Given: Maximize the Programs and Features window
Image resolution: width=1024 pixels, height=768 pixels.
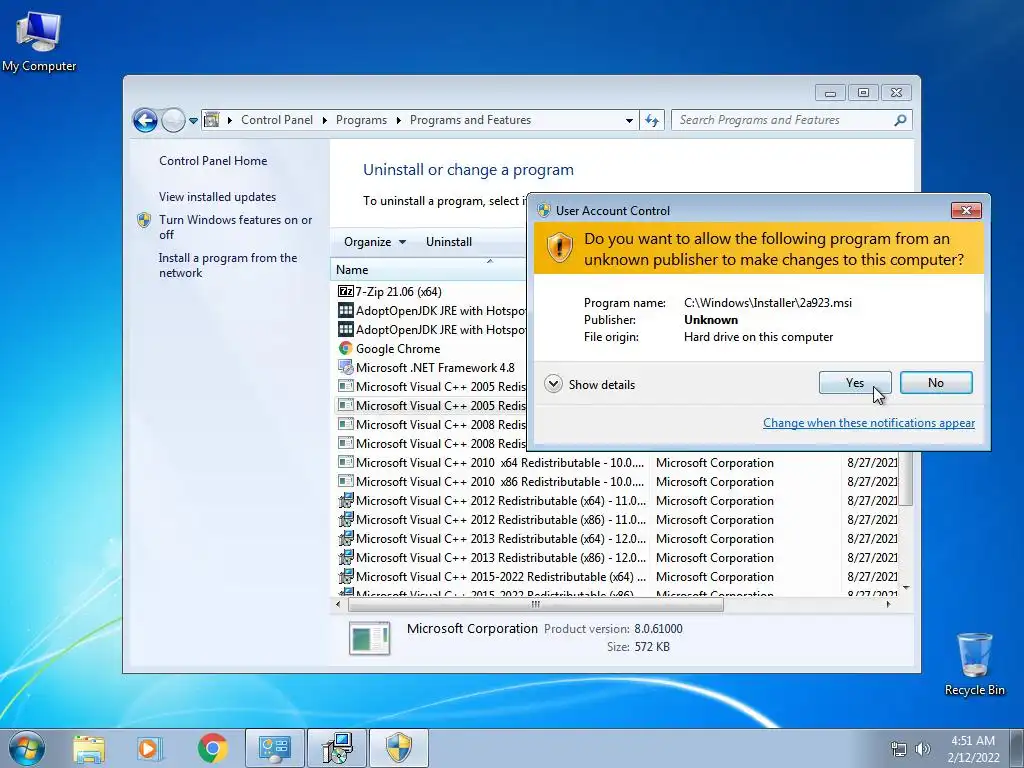Looking at the screenshot, I should pyautogui.click(x=863, y=93).
